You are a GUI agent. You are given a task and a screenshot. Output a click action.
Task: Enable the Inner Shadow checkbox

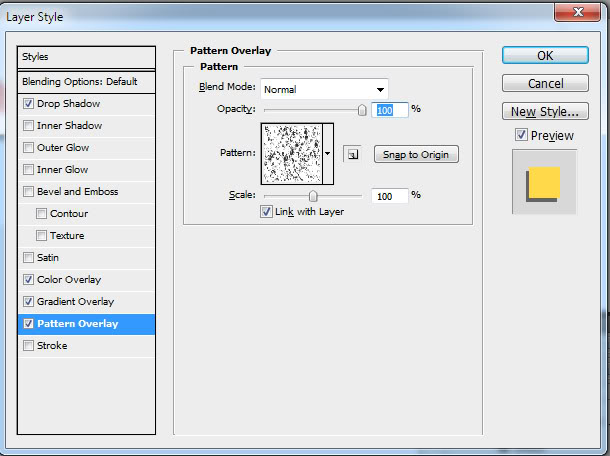pyautogui.click(x=28, y=126)
